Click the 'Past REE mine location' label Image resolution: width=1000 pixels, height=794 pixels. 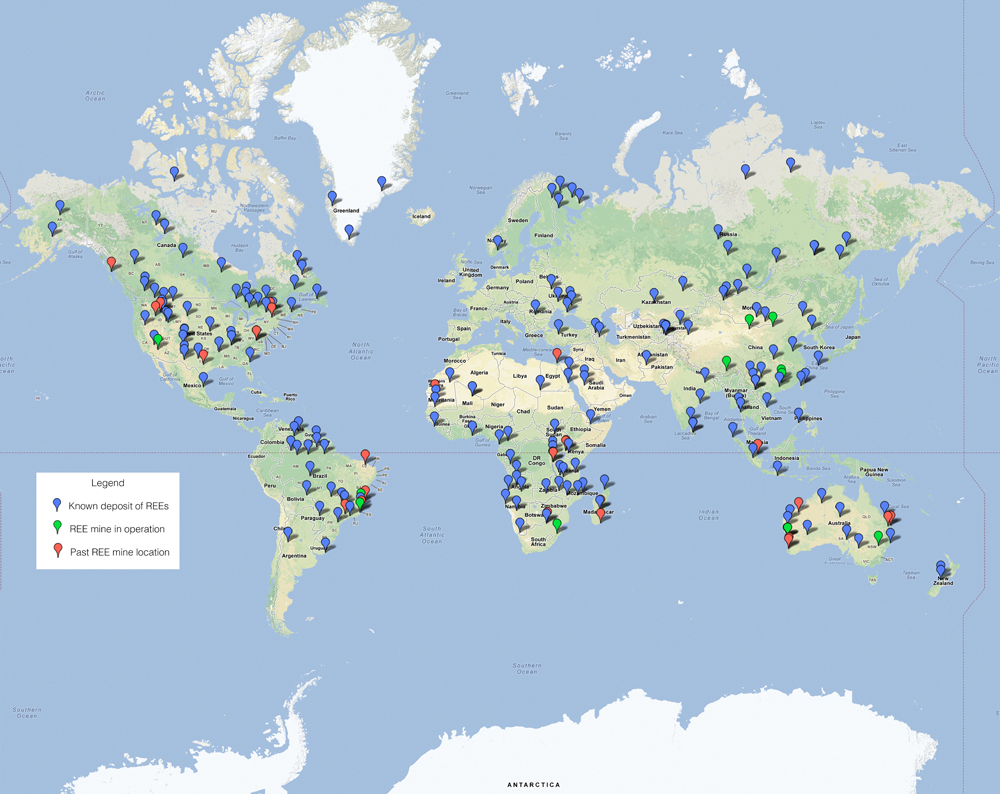click(x=120, y=552)
